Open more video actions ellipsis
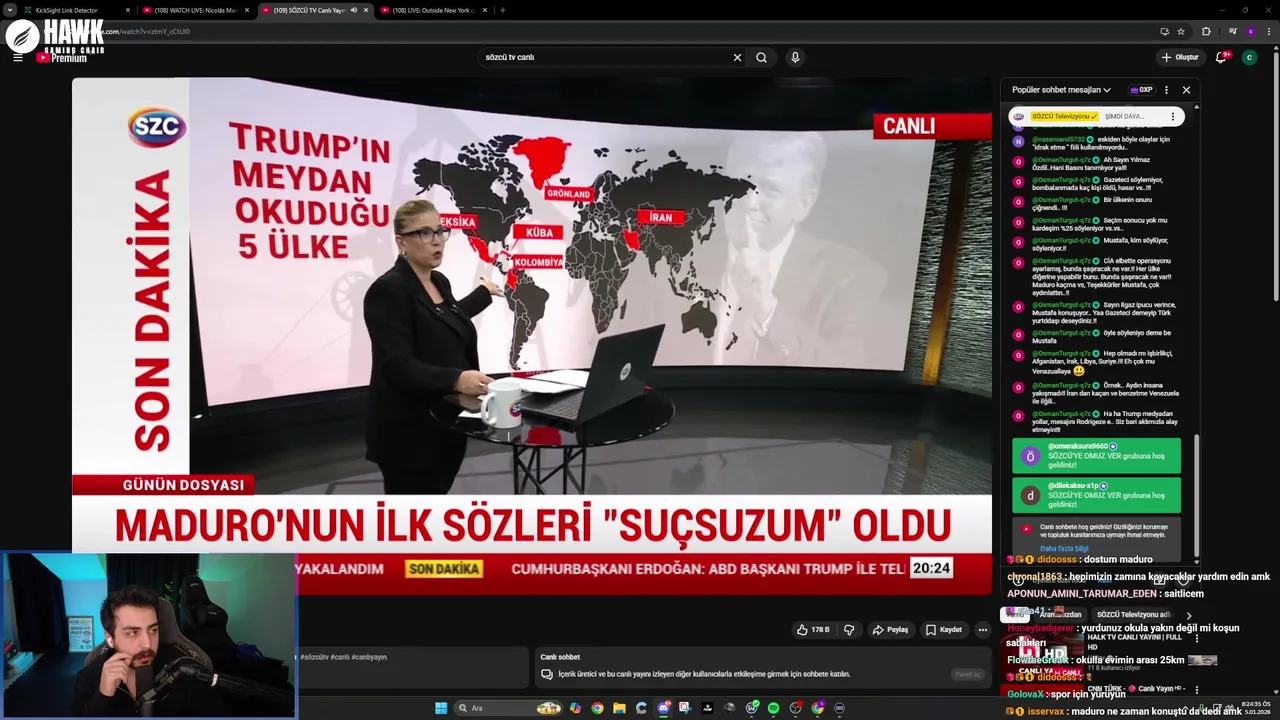The height and width of the screenshot is (720, 1280). pyautogui.click(x=982, y=630)
